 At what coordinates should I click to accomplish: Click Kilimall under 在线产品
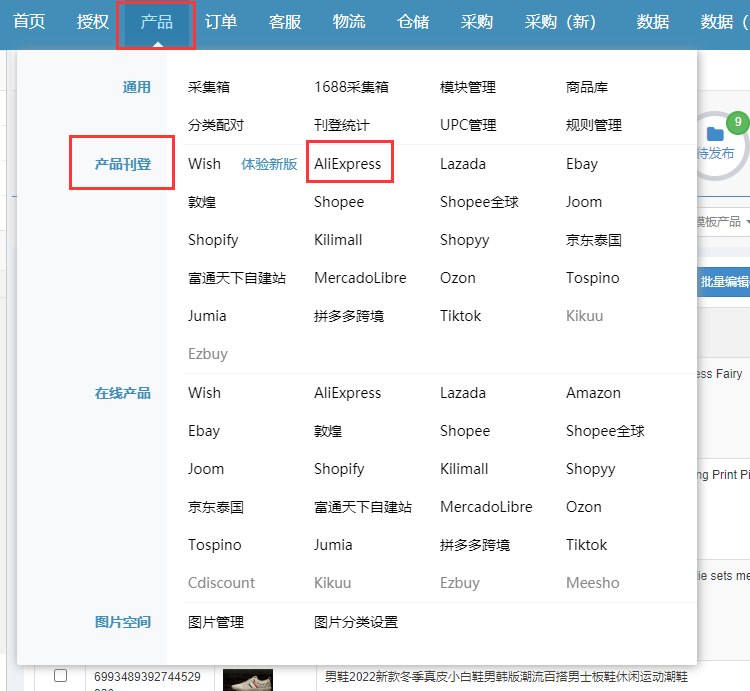pyautogui.click(x=464, y=469)
